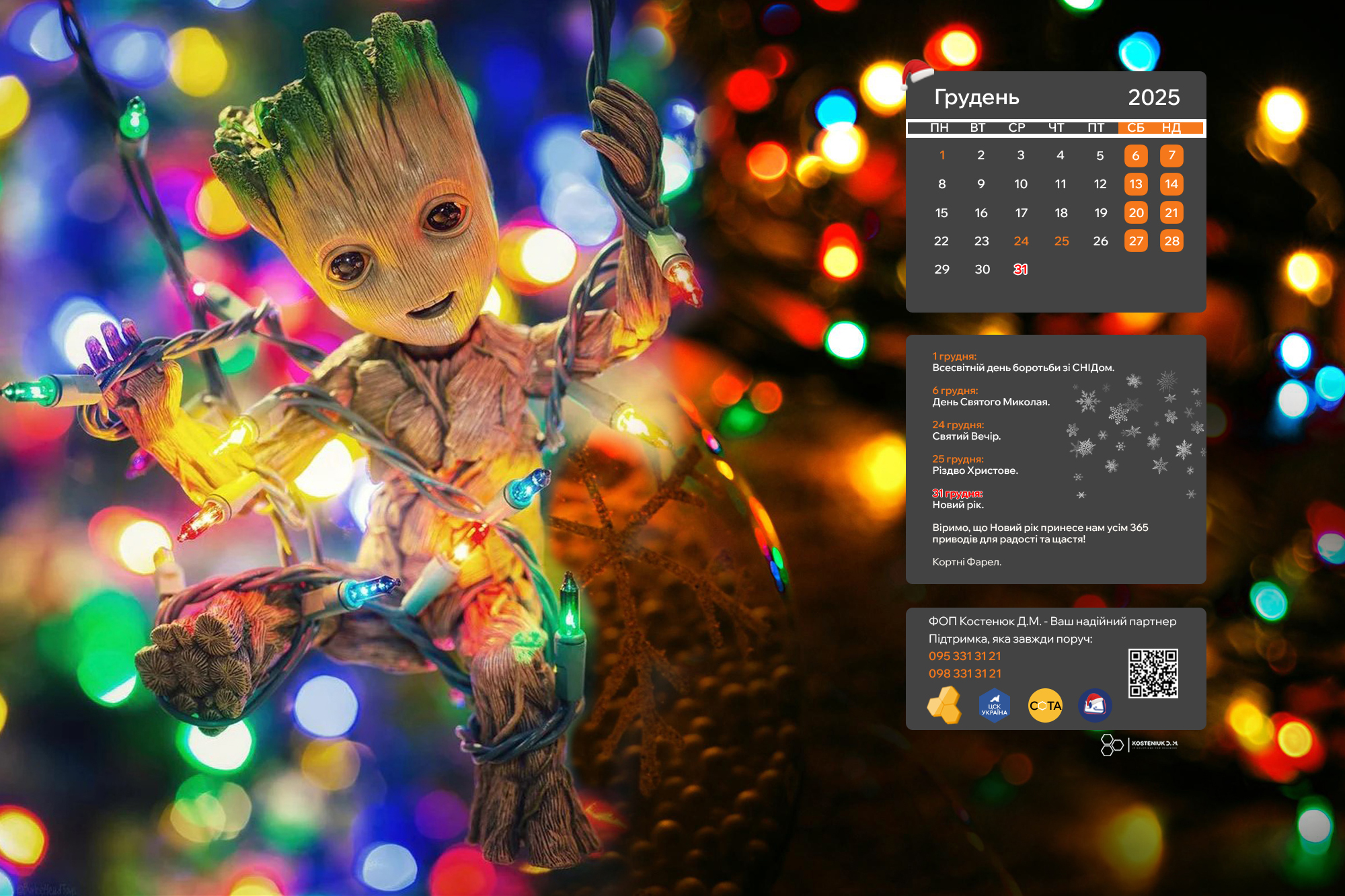Click phone number 098 331 31 21
This screenshot has height=896, width=1345.
coord(964,674)
